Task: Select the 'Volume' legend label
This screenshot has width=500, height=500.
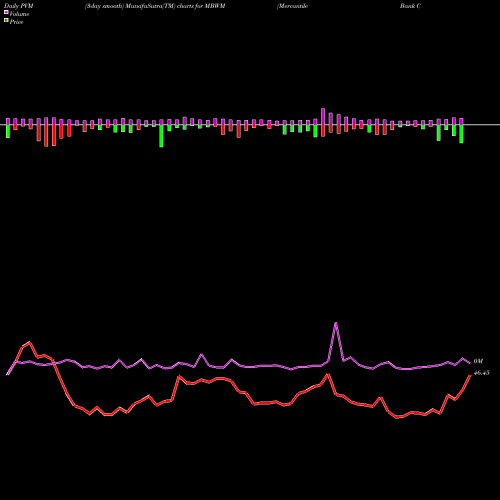Action: [19, 14]
